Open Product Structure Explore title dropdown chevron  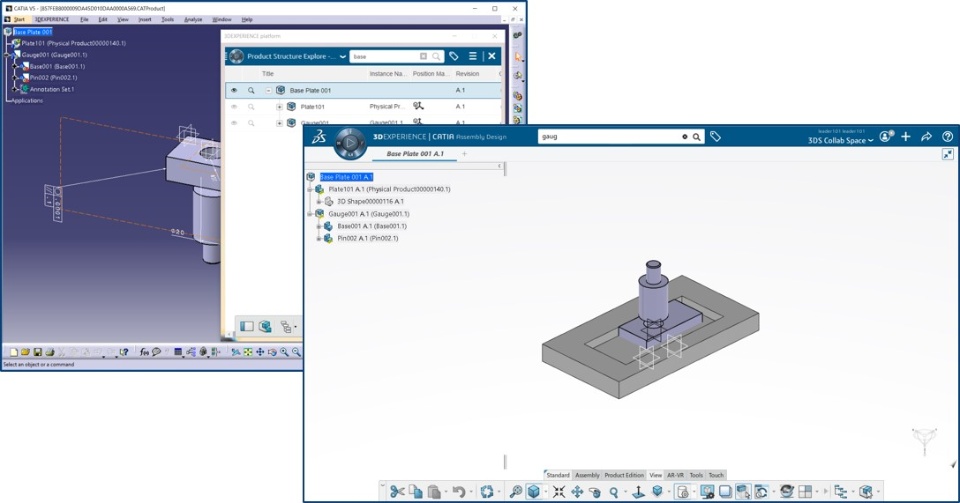coord(343,56)
